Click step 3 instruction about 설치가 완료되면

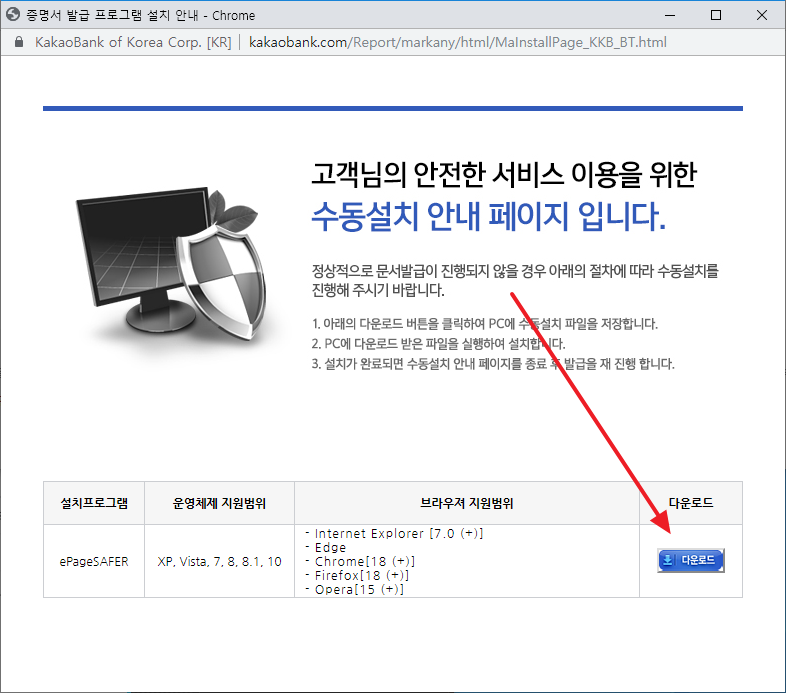tap(493, 364)
